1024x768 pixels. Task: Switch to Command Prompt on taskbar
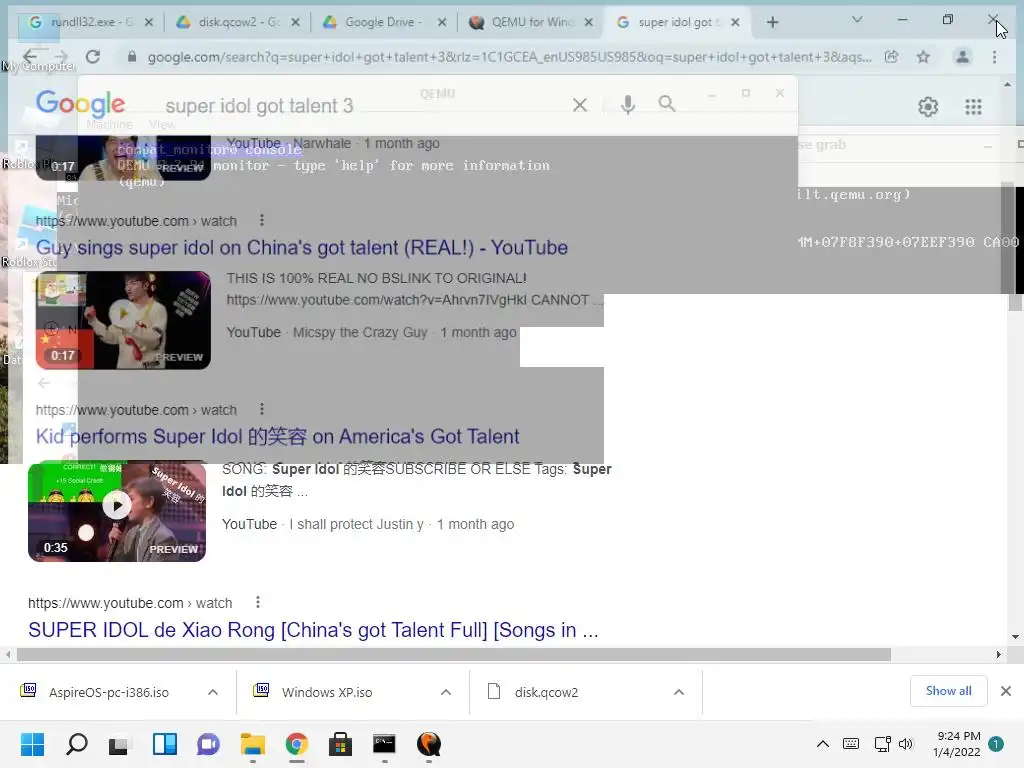(384, 744)
